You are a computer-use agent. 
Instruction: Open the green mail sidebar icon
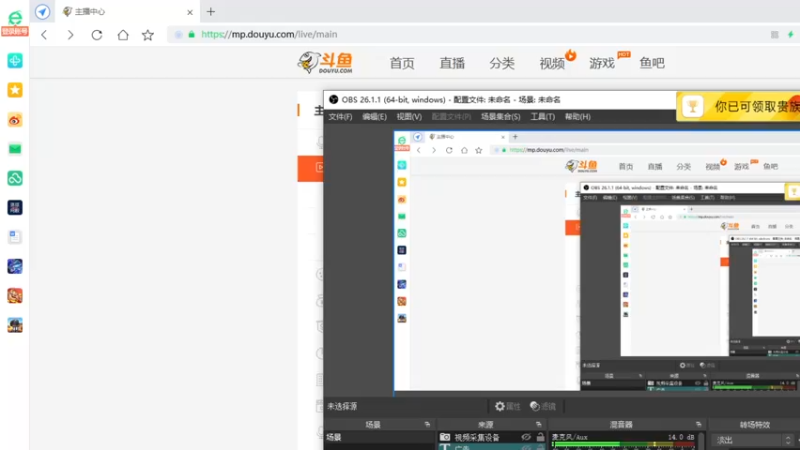click(15, 149)
